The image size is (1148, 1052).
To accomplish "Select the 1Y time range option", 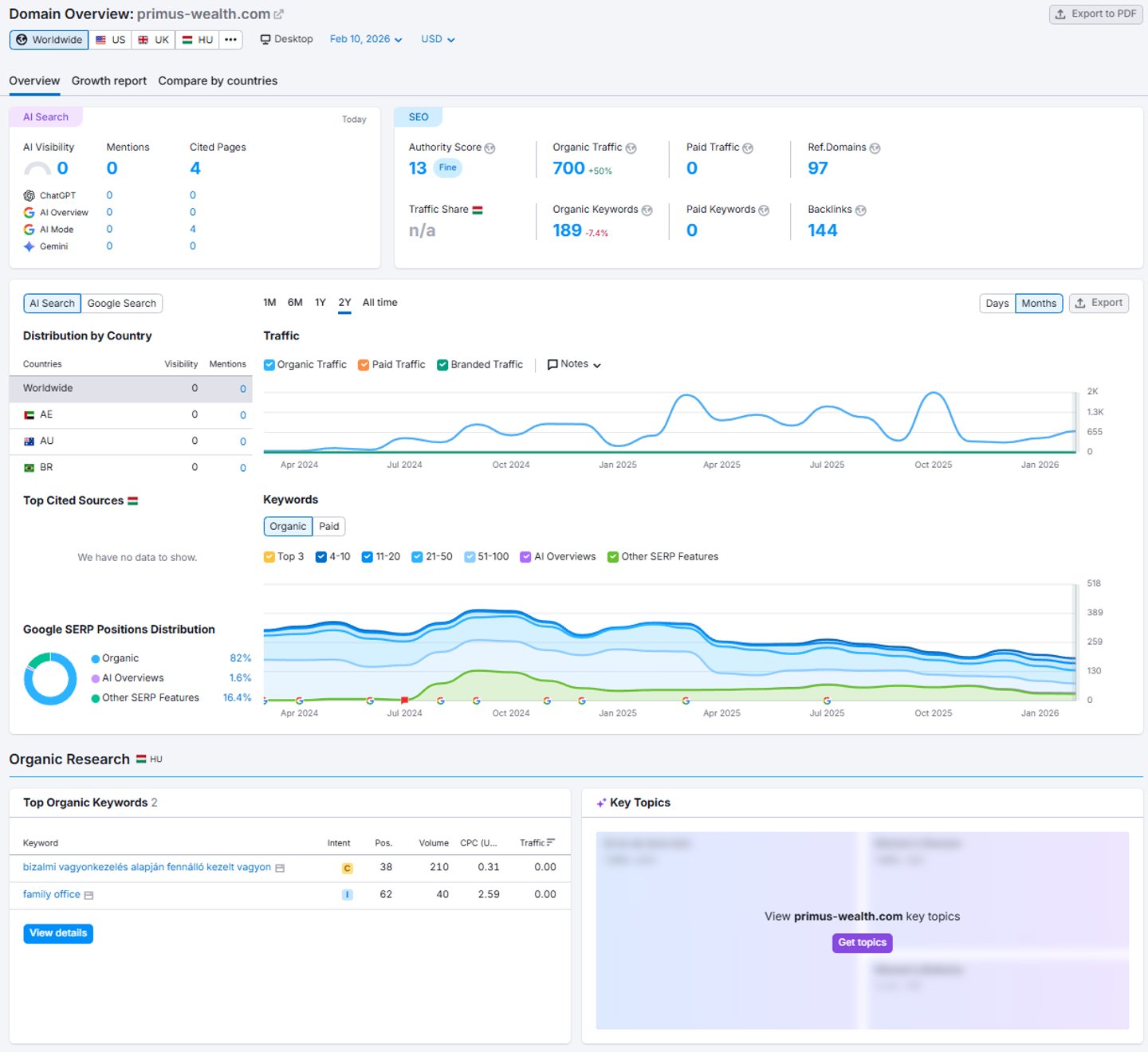I will 320,302.
